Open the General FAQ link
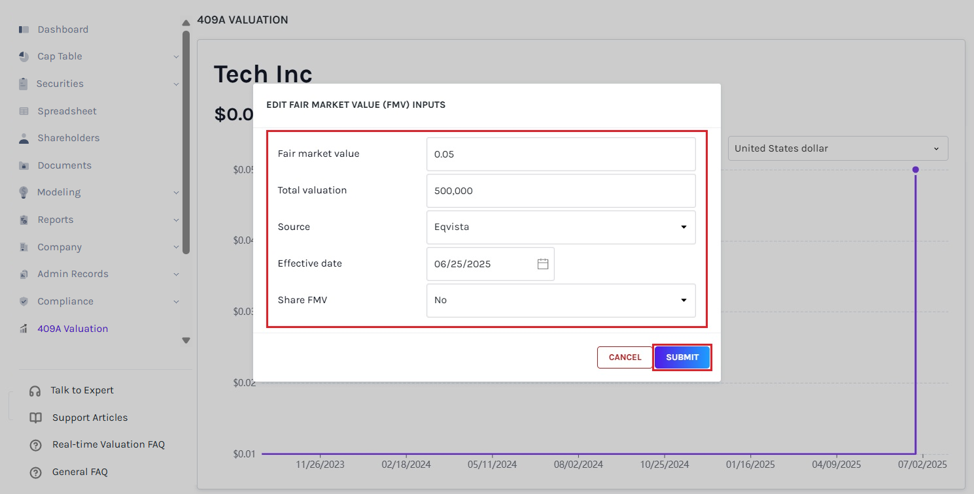 click(x=80, y=472)
